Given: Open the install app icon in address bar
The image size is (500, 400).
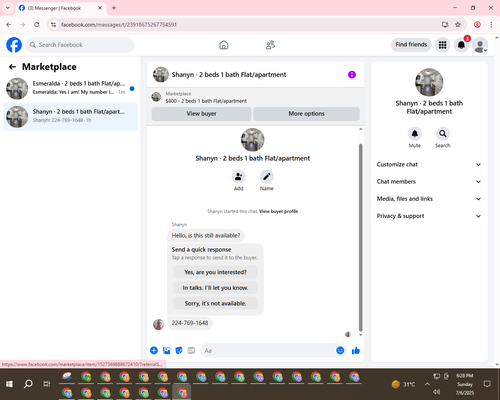Looking at the screenshot, I should [445, 25].
